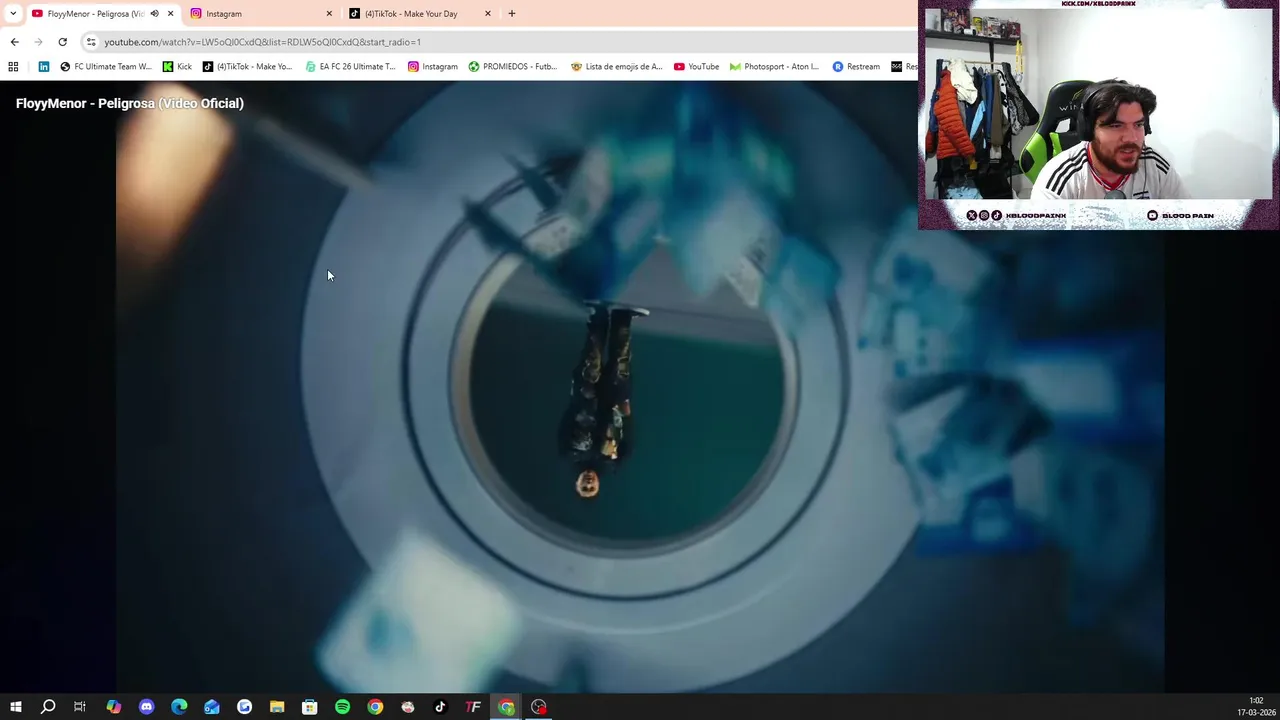This screenshot has height=720, width=1280.
Task: Close the FloyyMenor - Peligrosa tab
Action: tap(170, 14)
